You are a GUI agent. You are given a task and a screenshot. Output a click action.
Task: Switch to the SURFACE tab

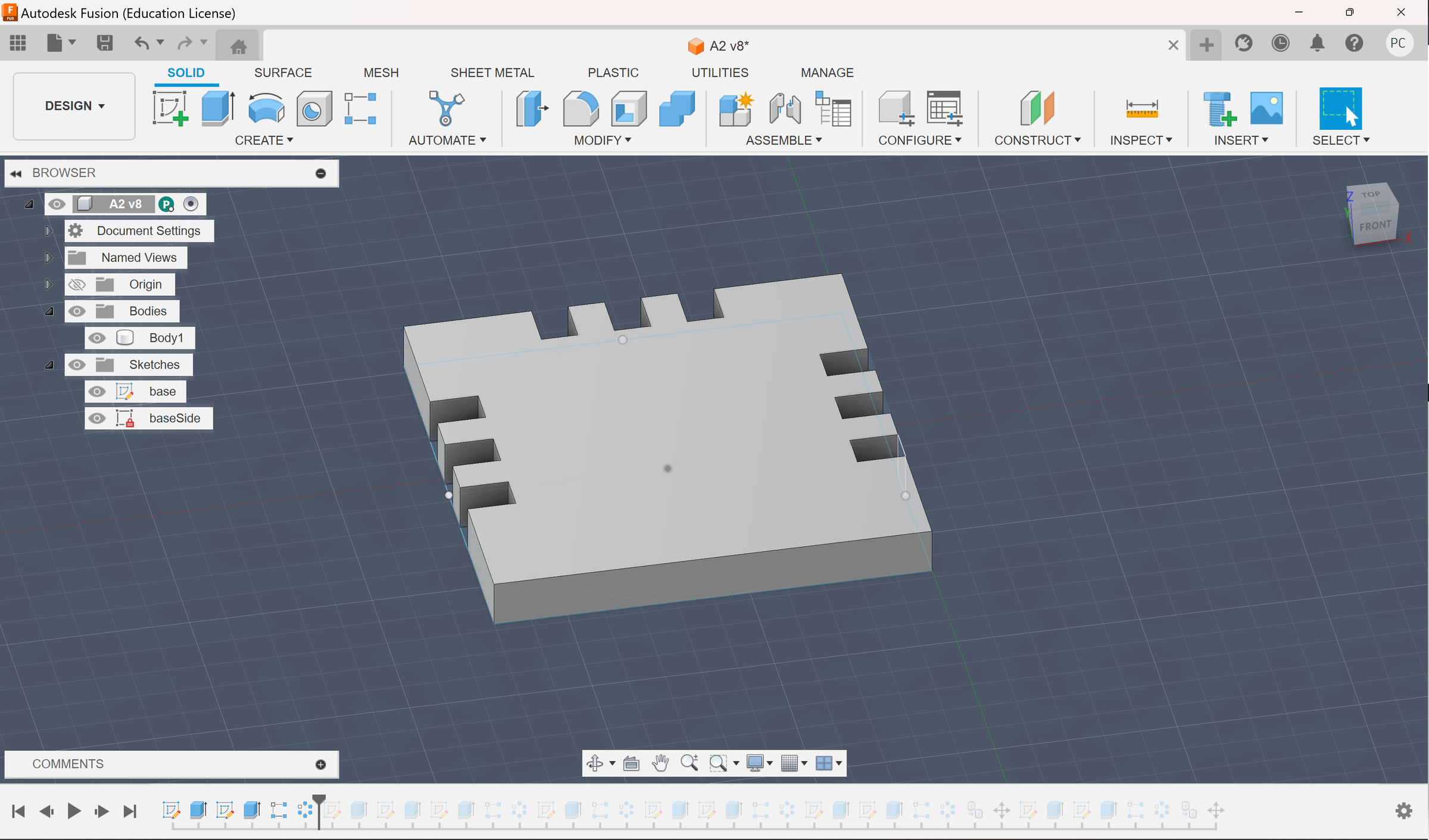(283, 73)
